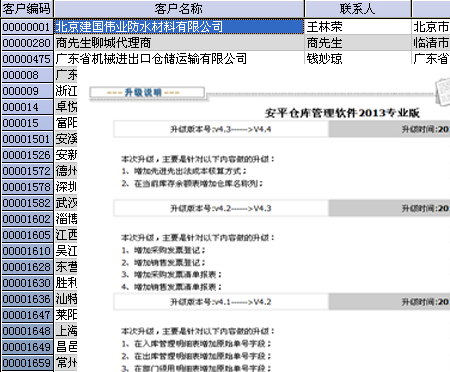The width and height of the screenshot is (450, 372).
Task: Click the v4.3 to V4.4 version banner
Action: coord(282,129)
